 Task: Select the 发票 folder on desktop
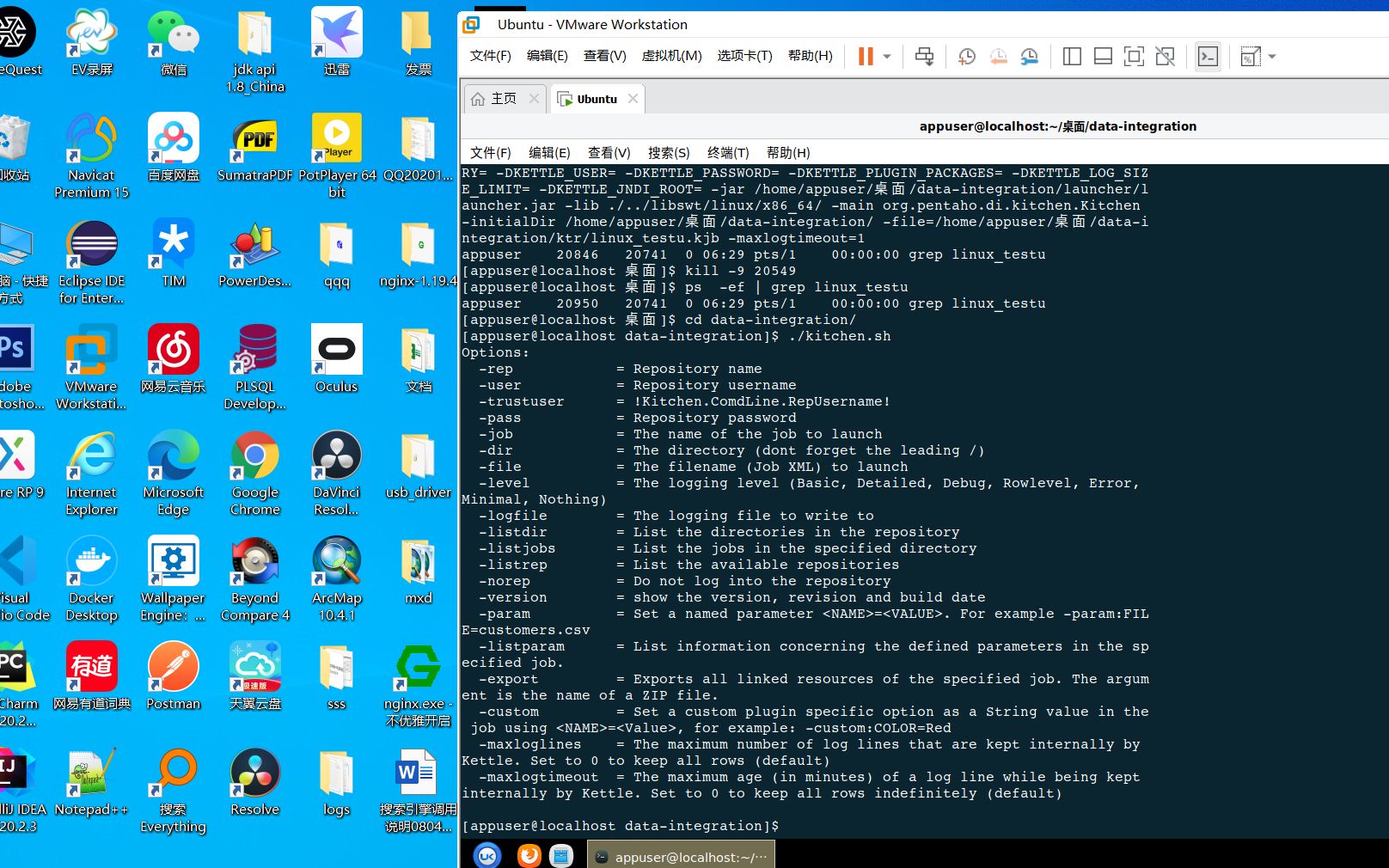click(x=419, y=42)
